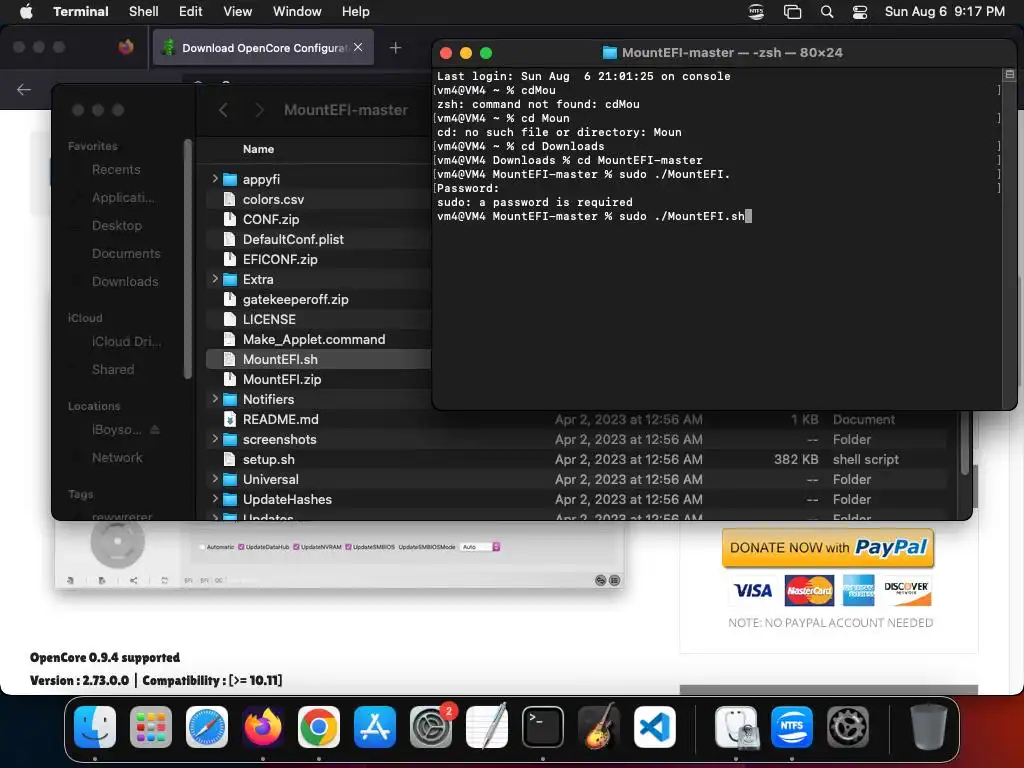
Task: Go back in the Finder window
Action: (x=223, y=110)
